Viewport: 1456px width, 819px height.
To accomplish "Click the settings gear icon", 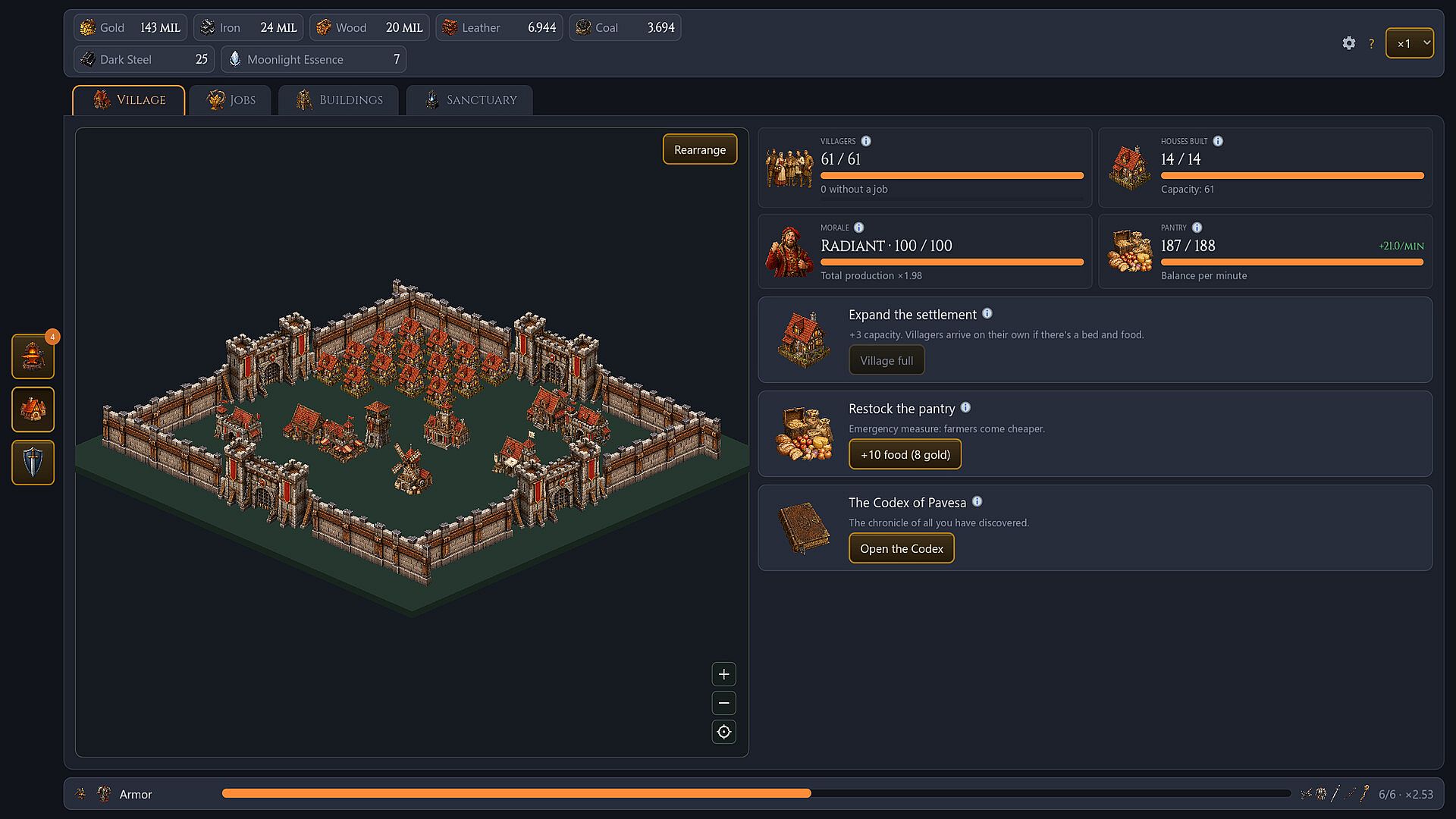I will [1348, 43].
